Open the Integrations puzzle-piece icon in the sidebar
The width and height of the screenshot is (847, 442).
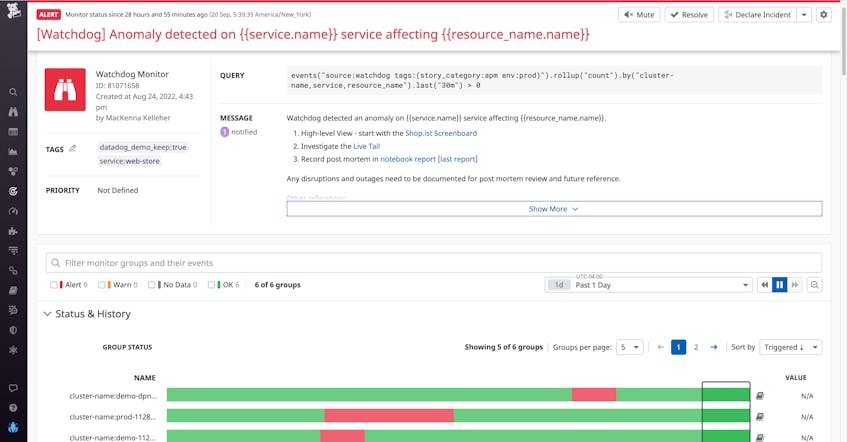pyautogui.click(x=13, y=231)
